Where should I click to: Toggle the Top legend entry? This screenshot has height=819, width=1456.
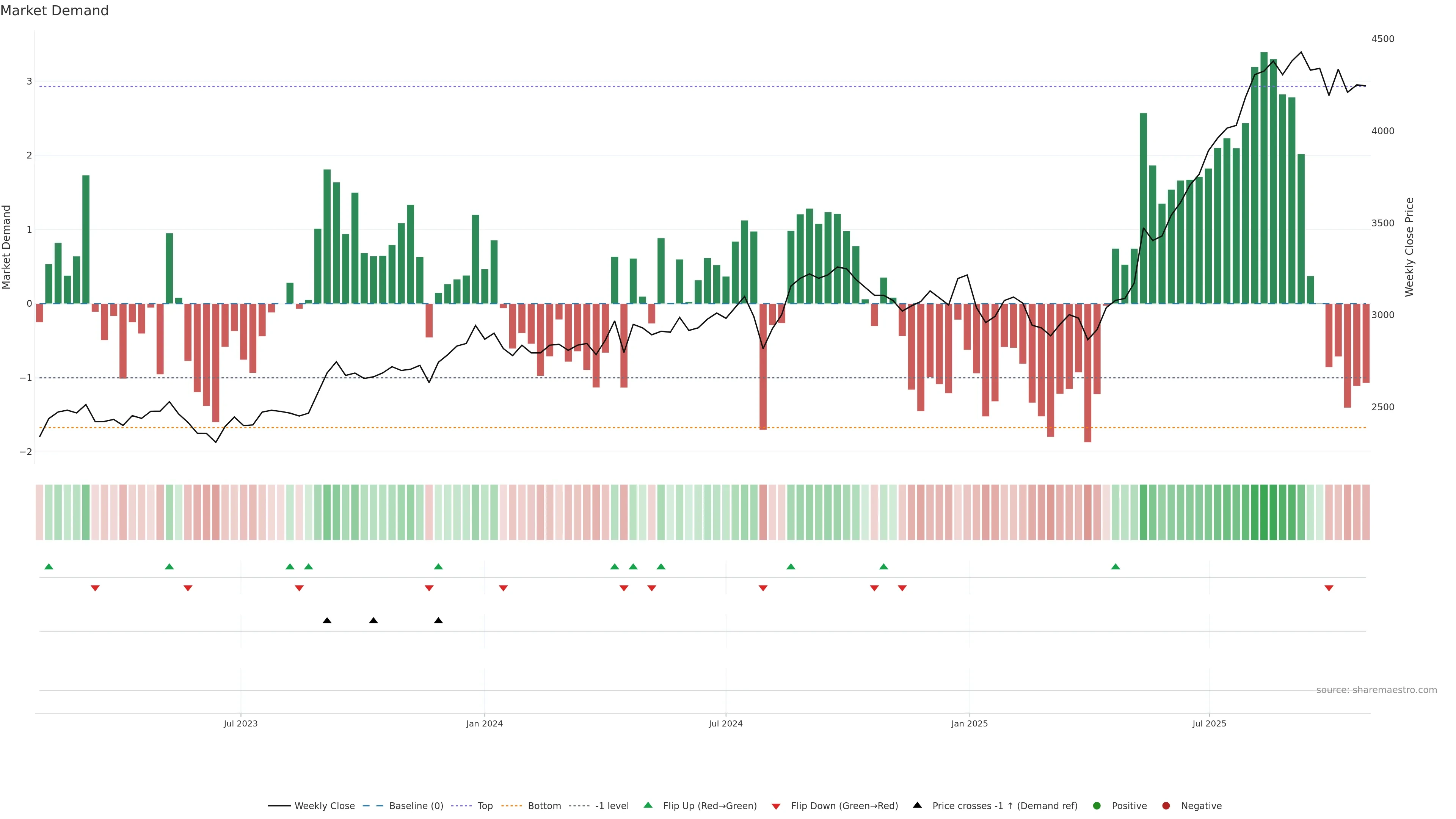[x=485, y=805]
